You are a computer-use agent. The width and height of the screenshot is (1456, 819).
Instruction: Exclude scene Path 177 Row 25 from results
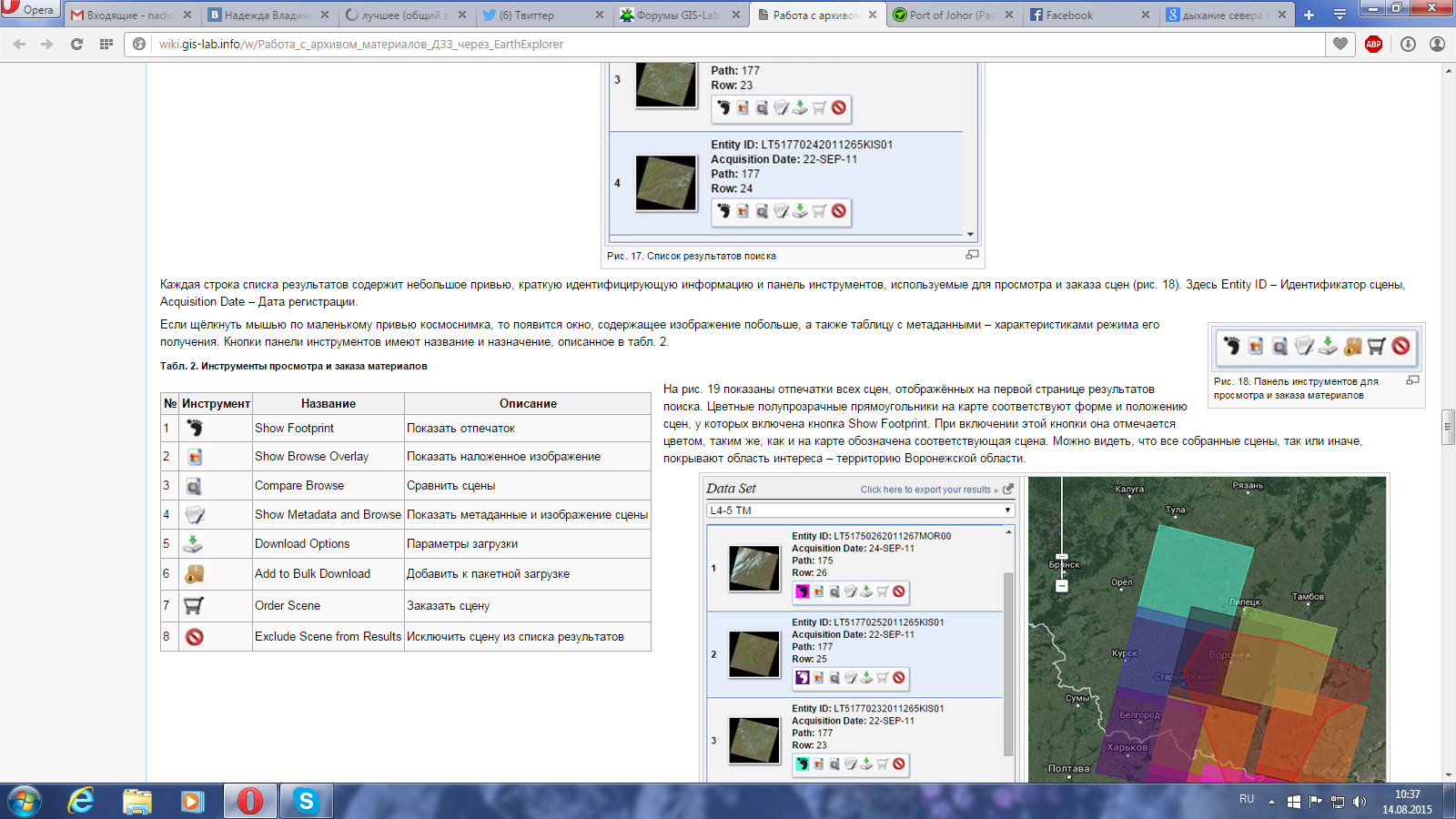tap(899, 678)
